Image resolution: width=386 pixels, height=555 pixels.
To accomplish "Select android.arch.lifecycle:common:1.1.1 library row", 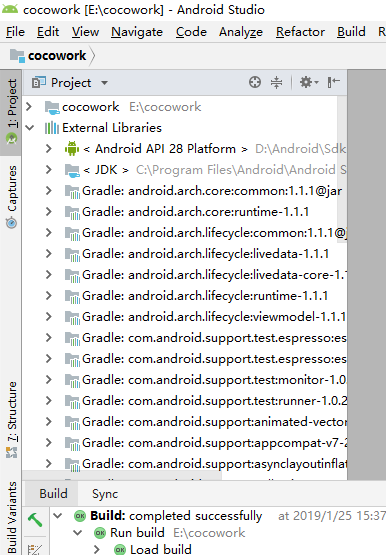I will coord(184,233).
